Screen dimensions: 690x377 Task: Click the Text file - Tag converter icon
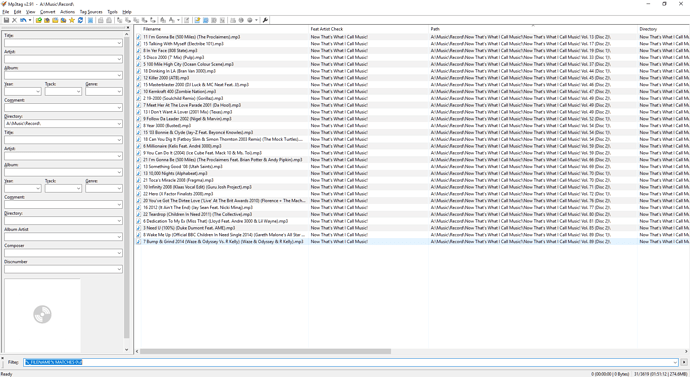click(144, 20)
